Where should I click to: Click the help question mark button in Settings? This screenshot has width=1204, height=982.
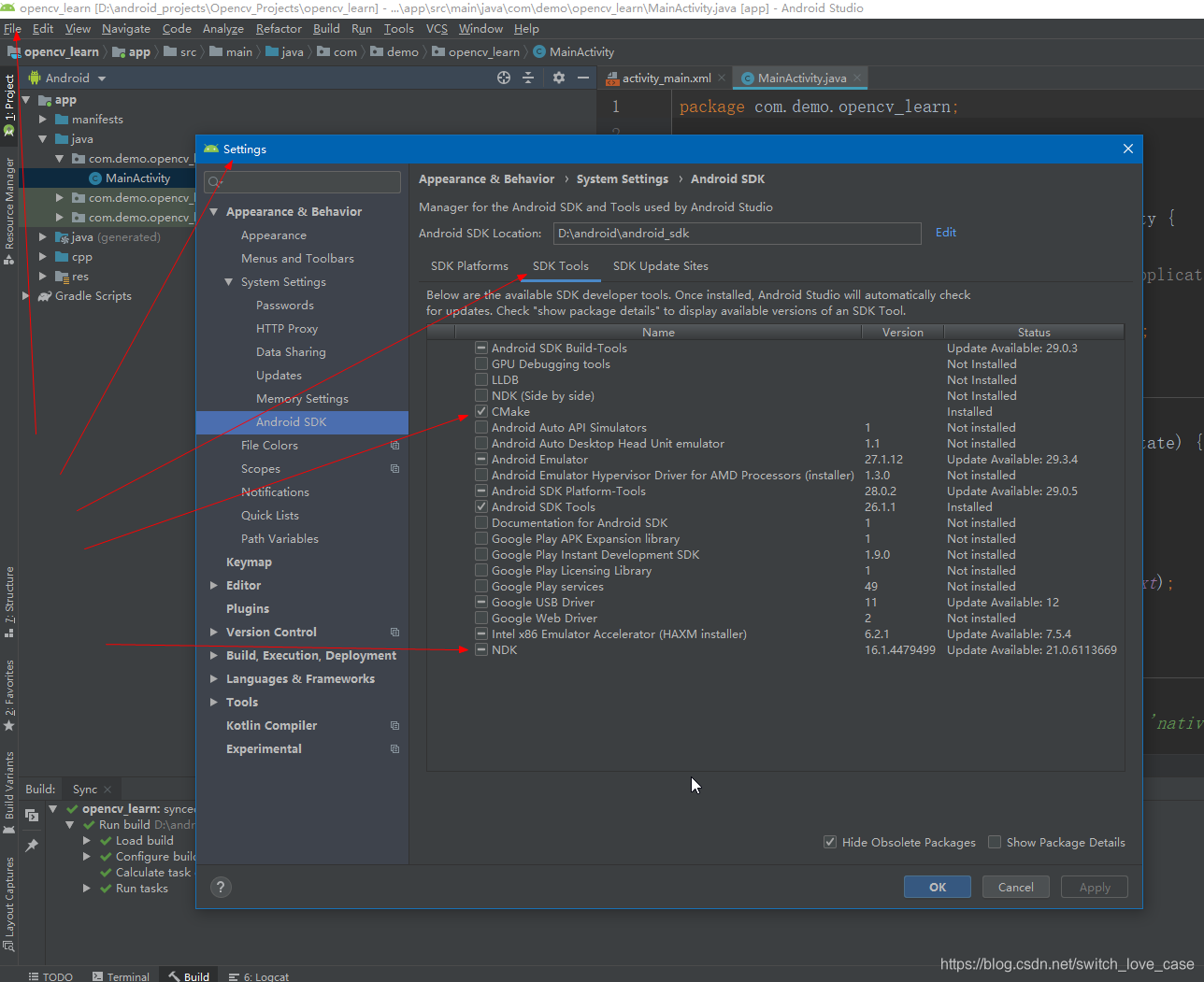point(221,888)
